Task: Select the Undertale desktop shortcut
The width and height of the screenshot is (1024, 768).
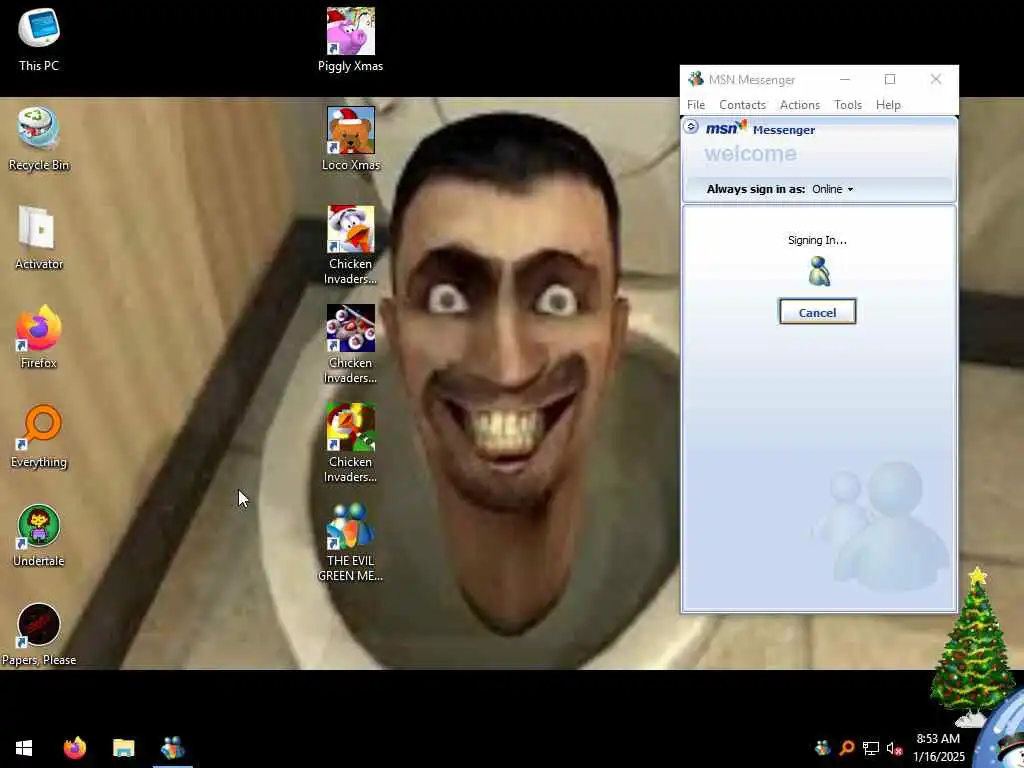Action: (39, 536)
